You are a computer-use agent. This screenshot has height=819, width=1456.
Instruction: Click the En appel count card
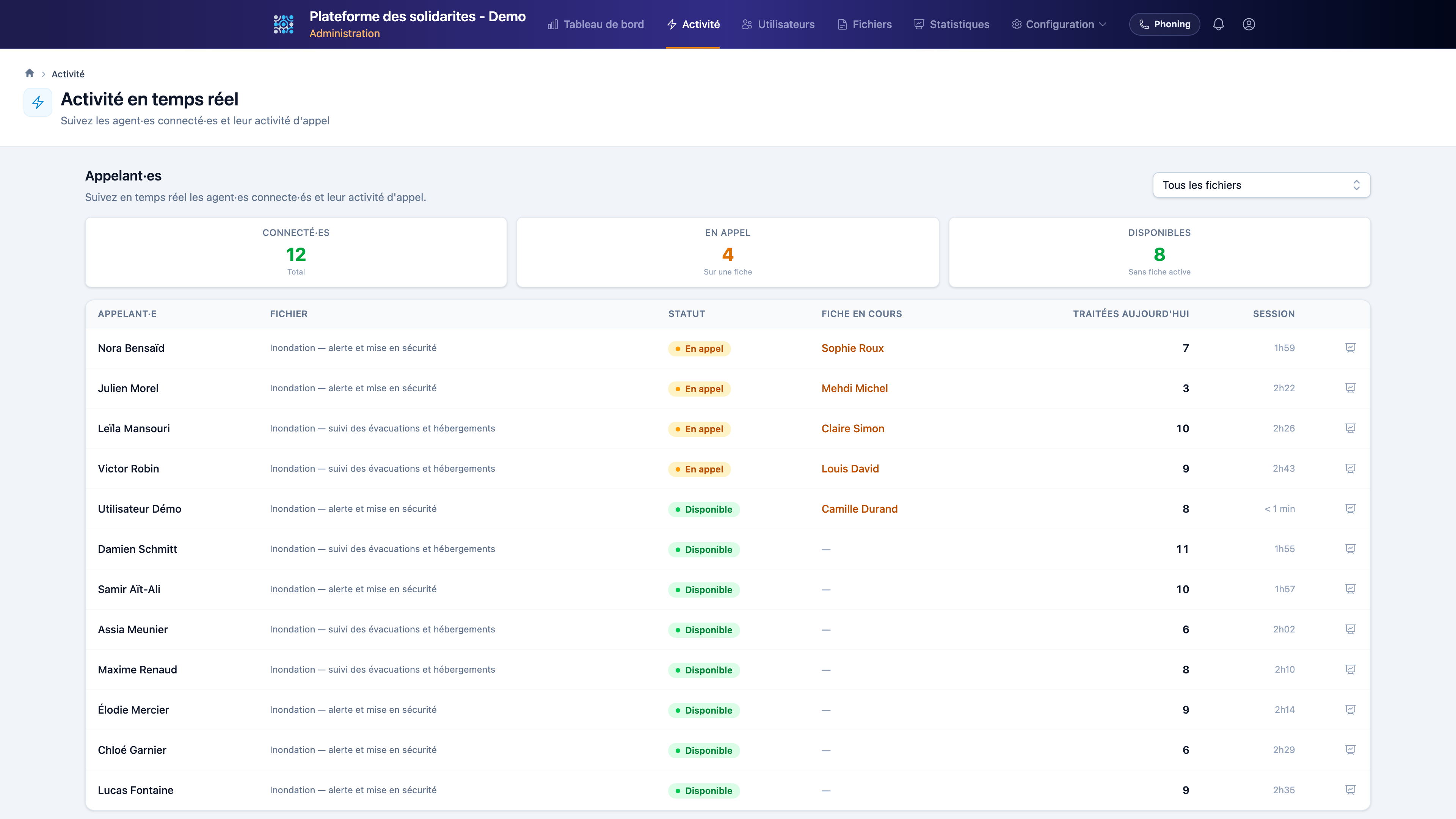pyautogui.click(x=728, y=252)
